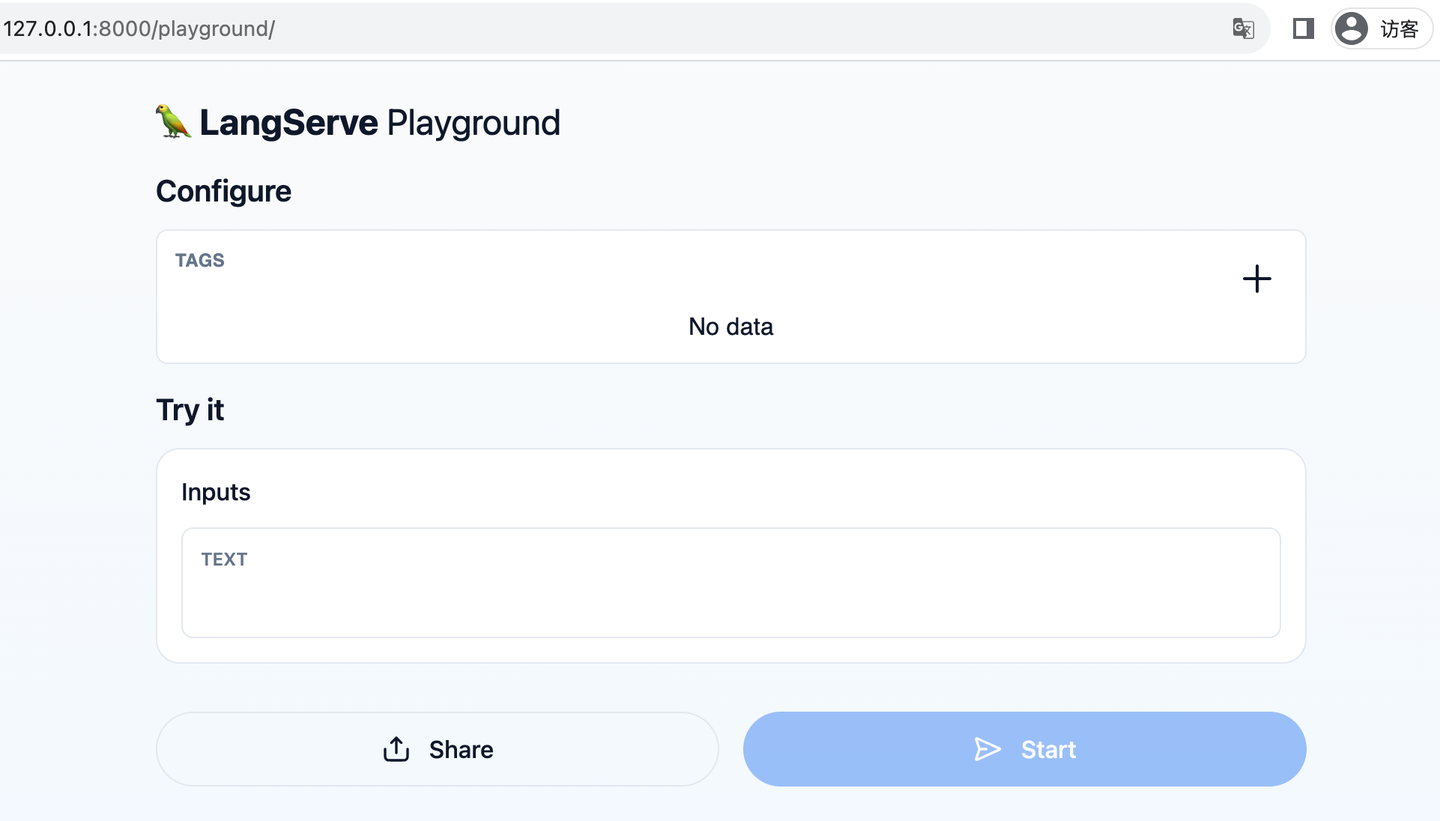
Task: Click the paper plane icon beside Start
Action: (x=987, y=749)
